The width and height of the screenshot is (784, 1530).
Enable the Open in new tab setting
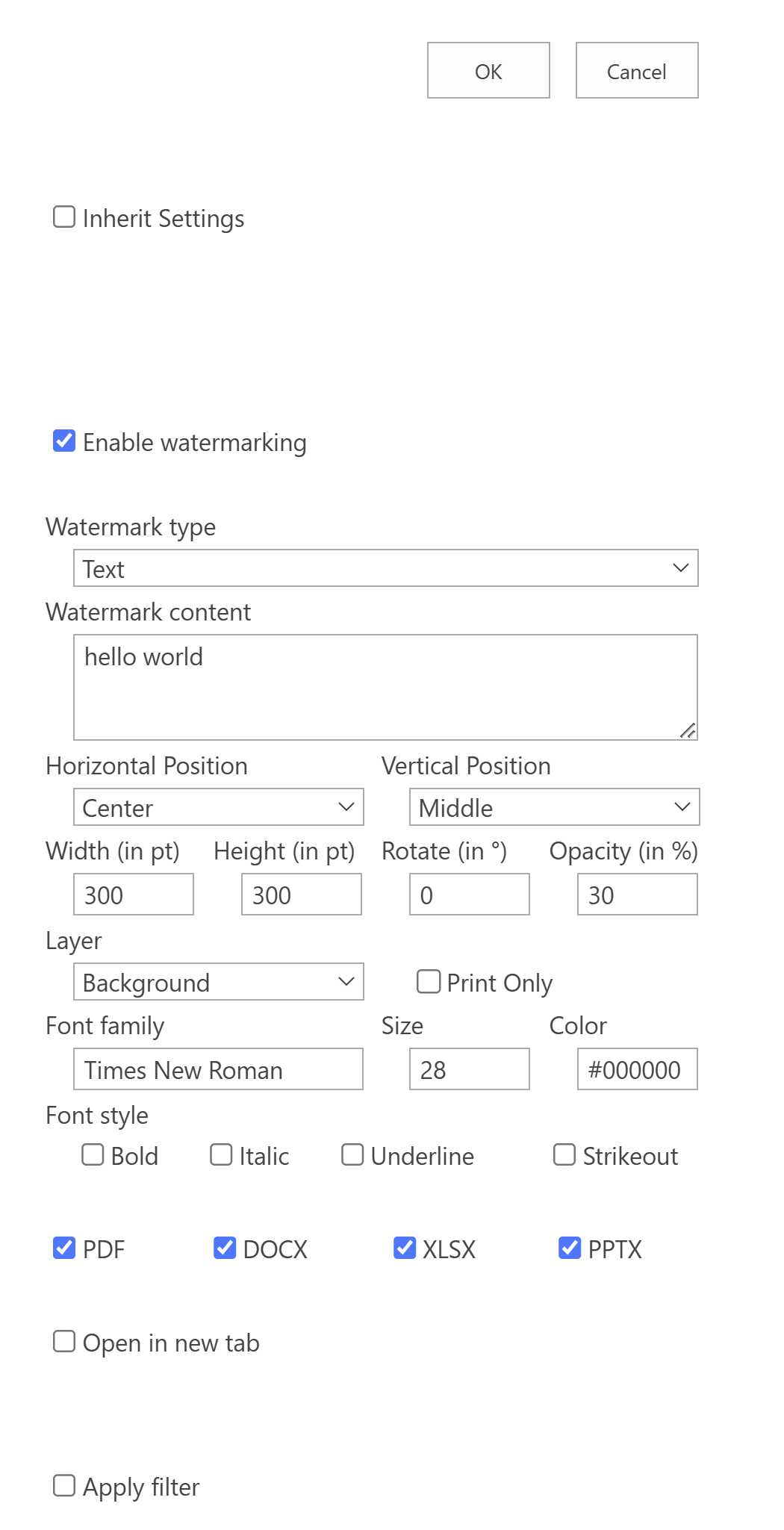[63, 1342]
